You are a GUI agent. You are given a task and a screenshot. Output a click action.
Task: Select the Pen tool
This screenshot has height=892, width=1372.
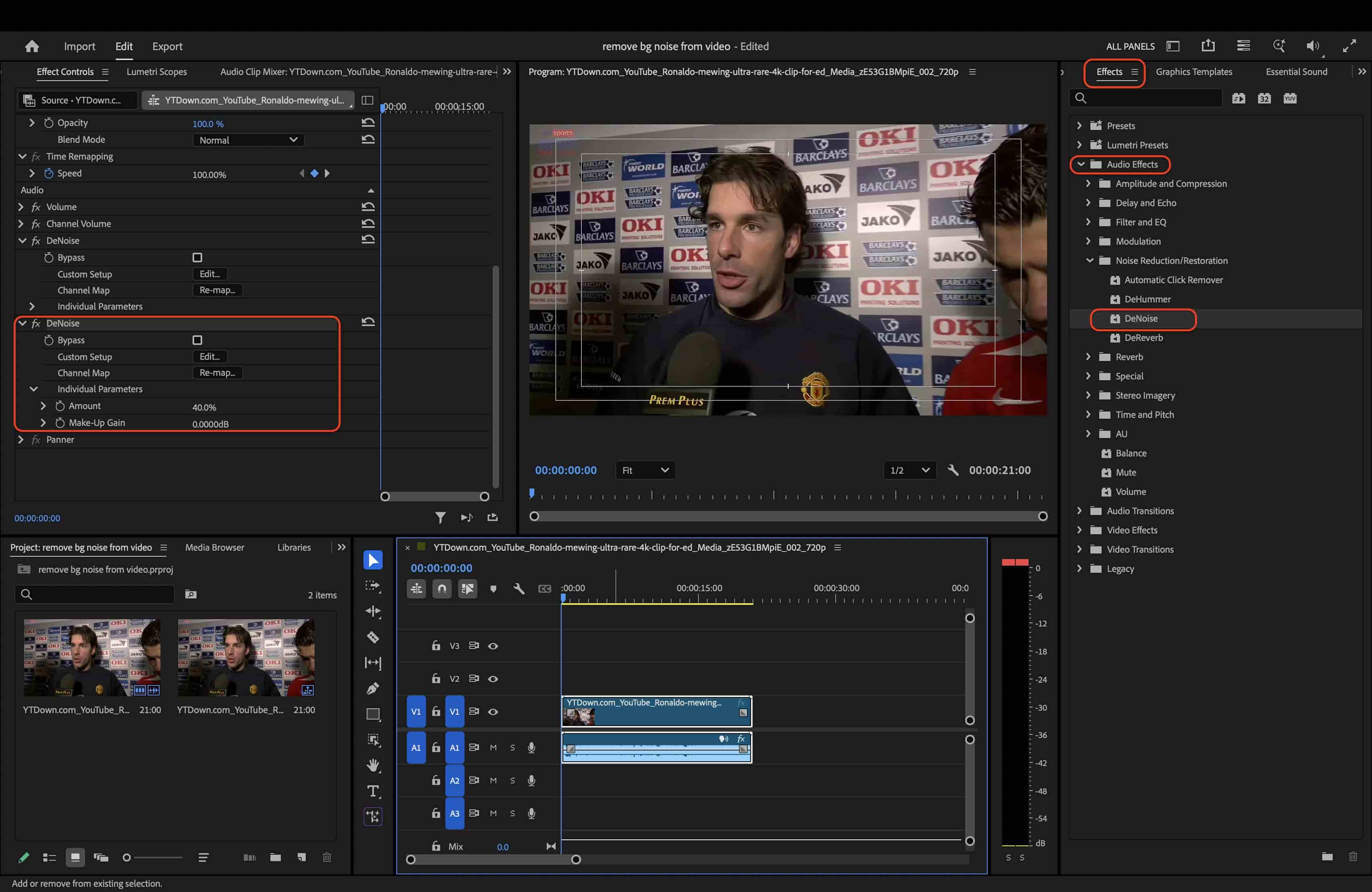coord(373,689)
